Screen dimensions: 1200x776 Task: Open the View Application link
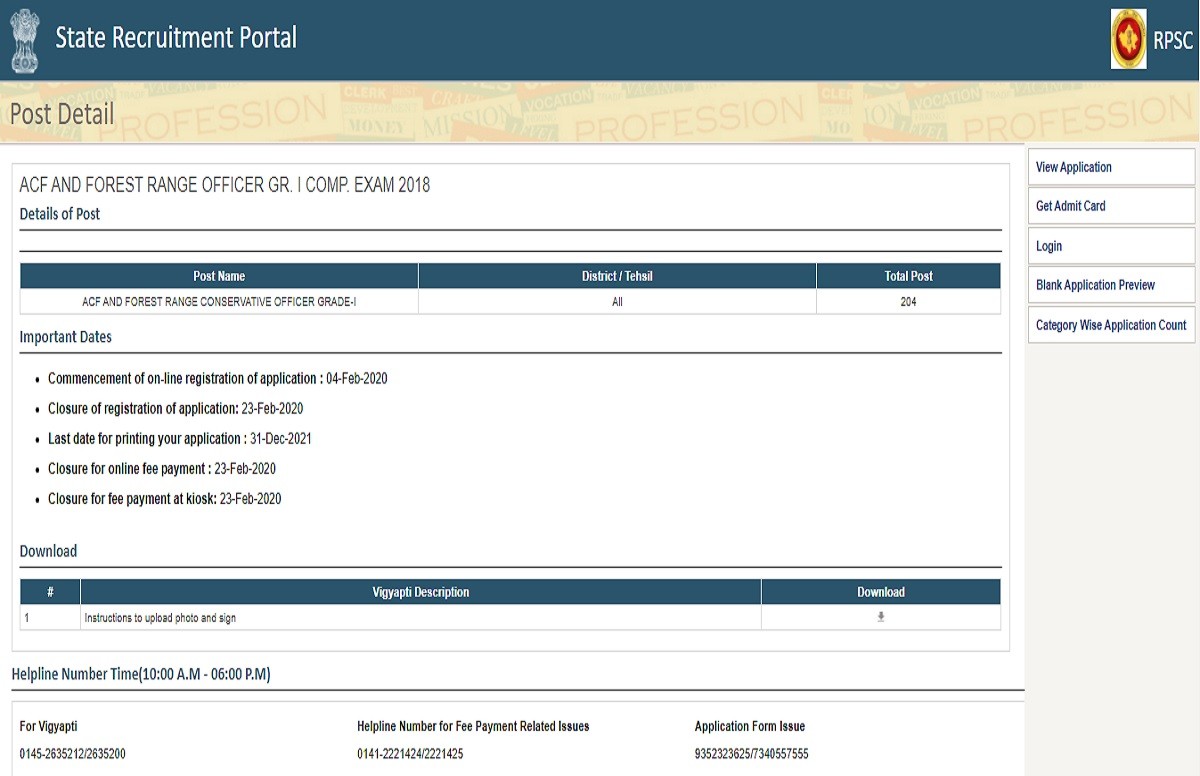(1073, 167)
